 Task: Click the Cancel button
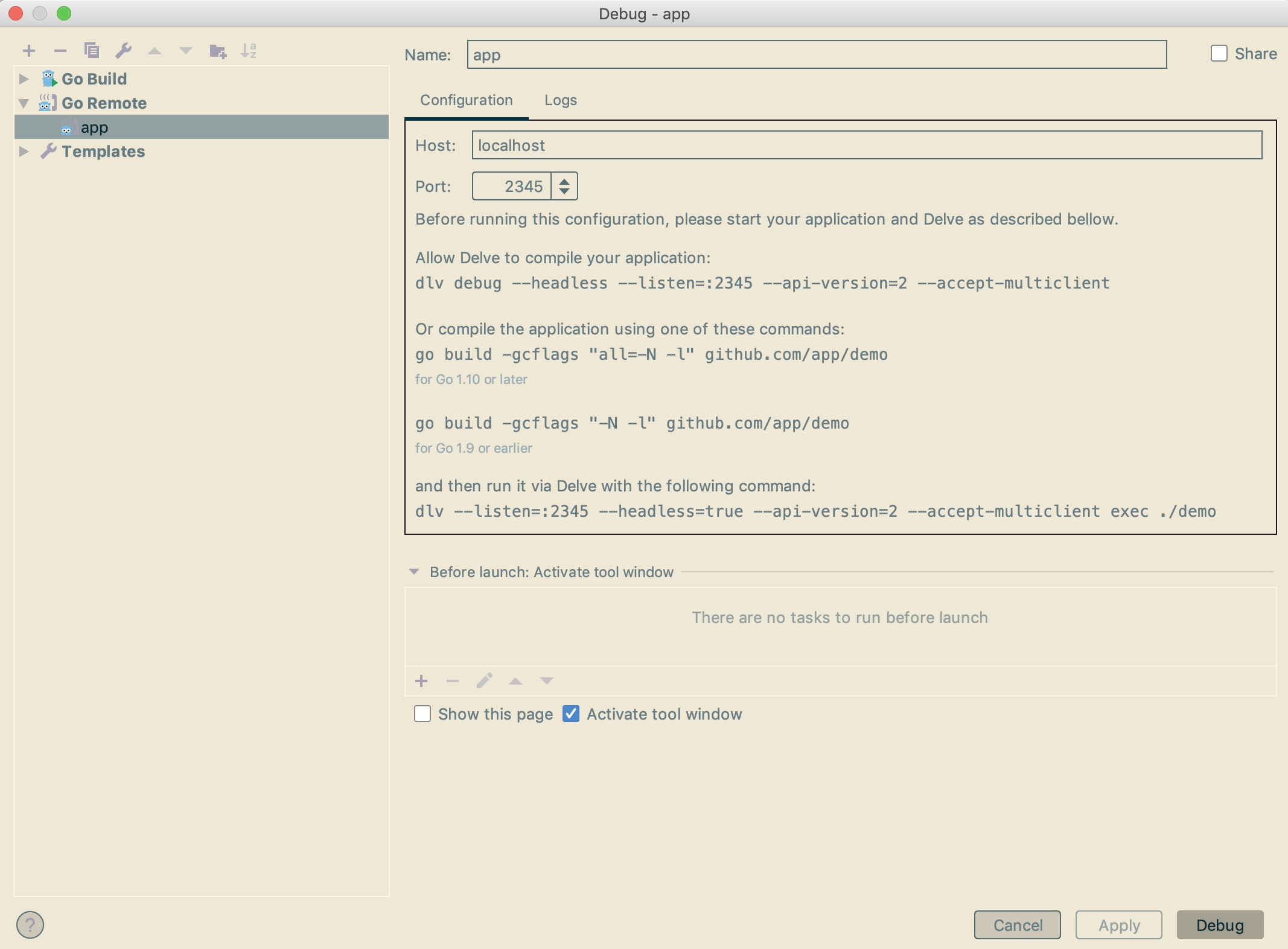point(1017,925)
